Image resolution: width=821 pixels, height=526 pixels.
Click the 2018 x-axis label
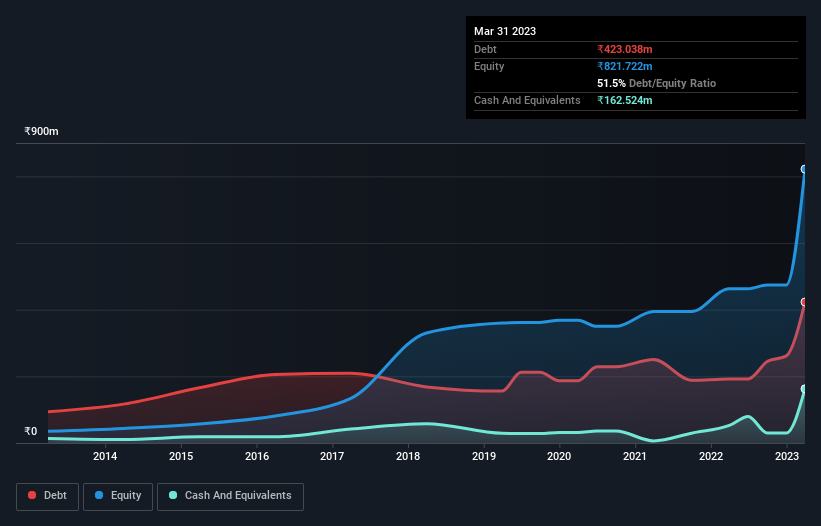[x=408, y=456]
